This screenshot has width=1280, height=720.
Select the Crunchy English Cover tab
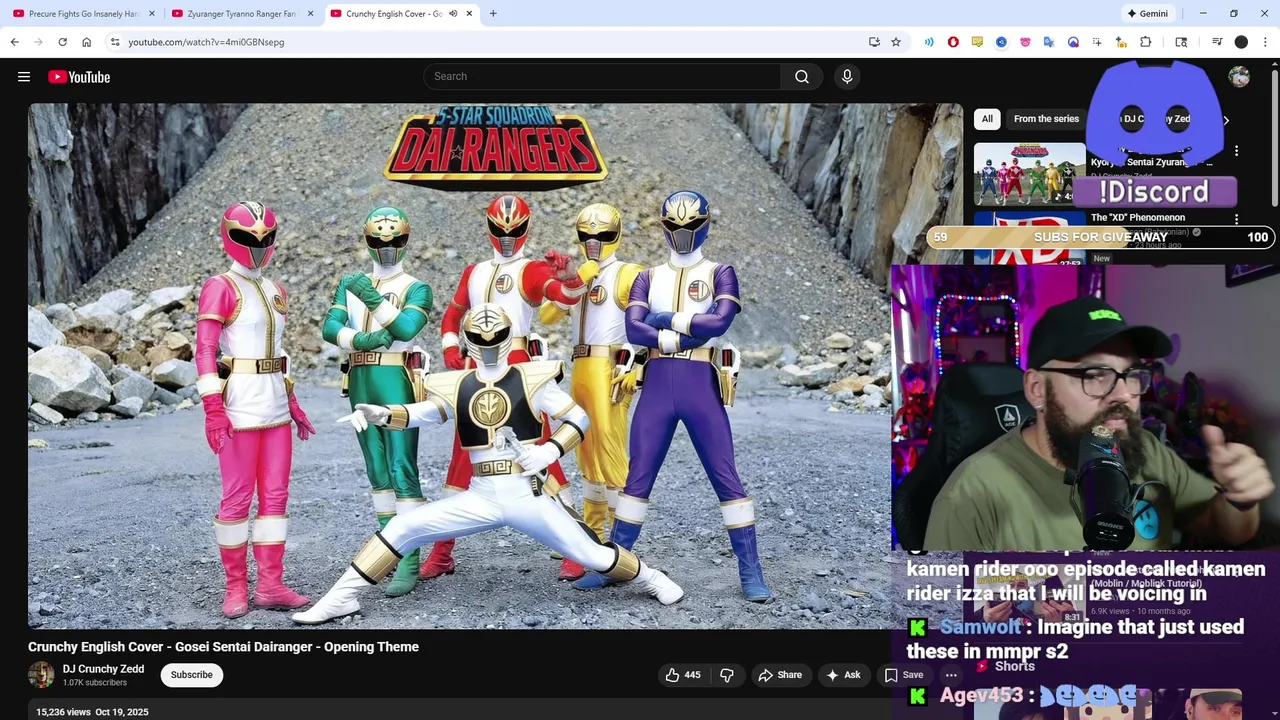pyautogui.click(x=394, y=14)
